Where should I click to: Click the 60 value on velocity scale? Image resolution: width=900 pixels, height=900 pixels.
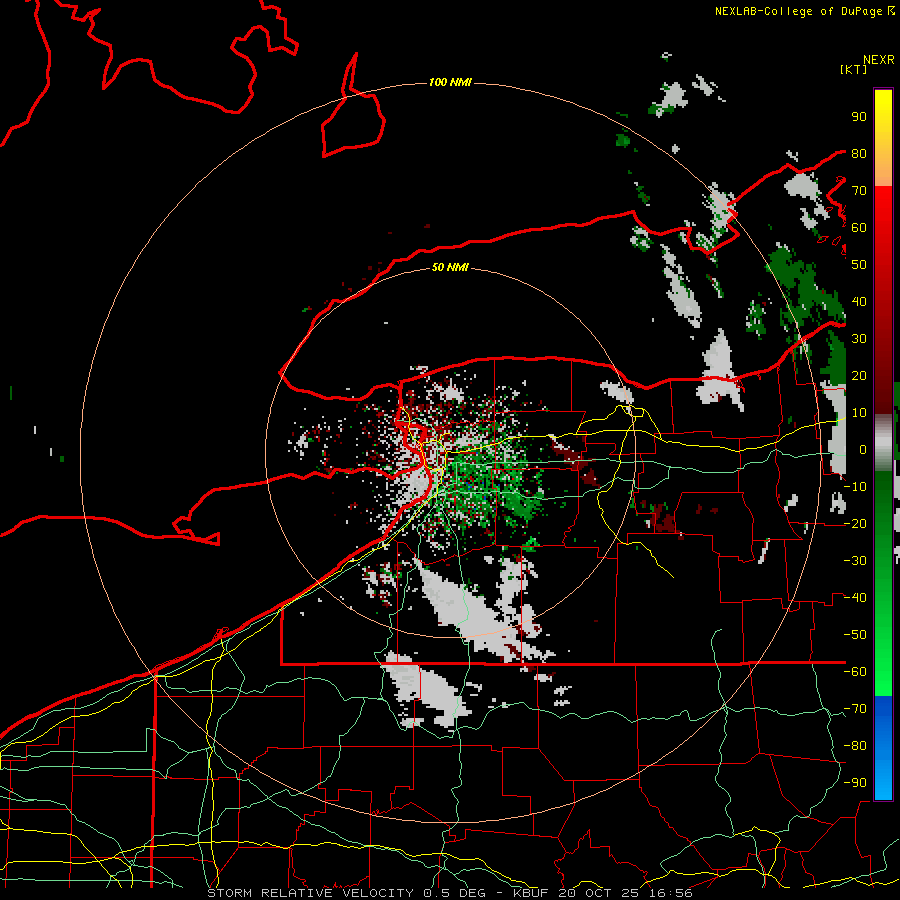click(x=859, y=227)
